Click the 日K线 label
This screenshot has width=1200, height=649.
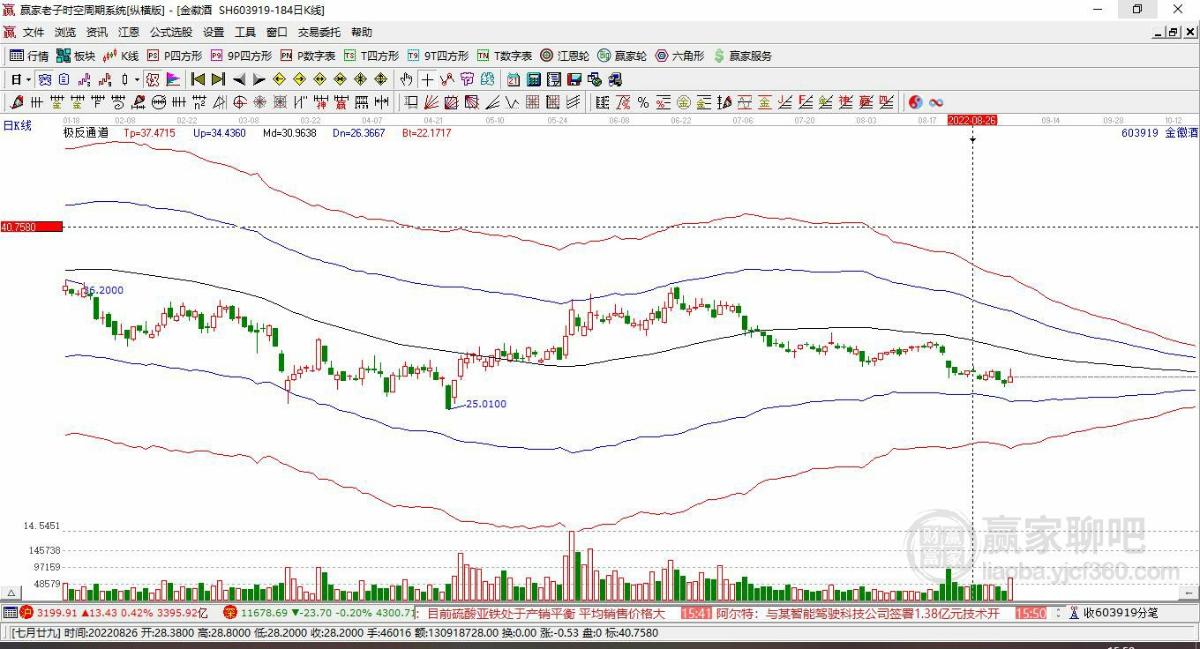pos(17,125)
